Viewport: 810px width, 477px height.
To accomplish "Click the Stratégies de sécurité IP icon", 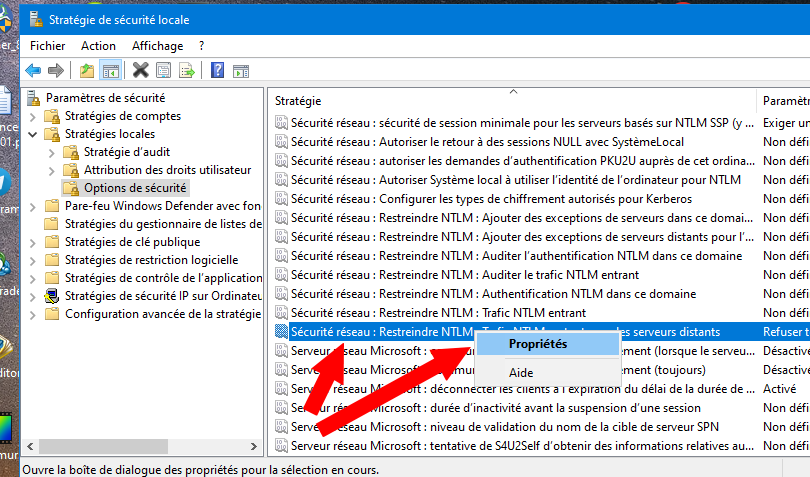I will (52, 296).
